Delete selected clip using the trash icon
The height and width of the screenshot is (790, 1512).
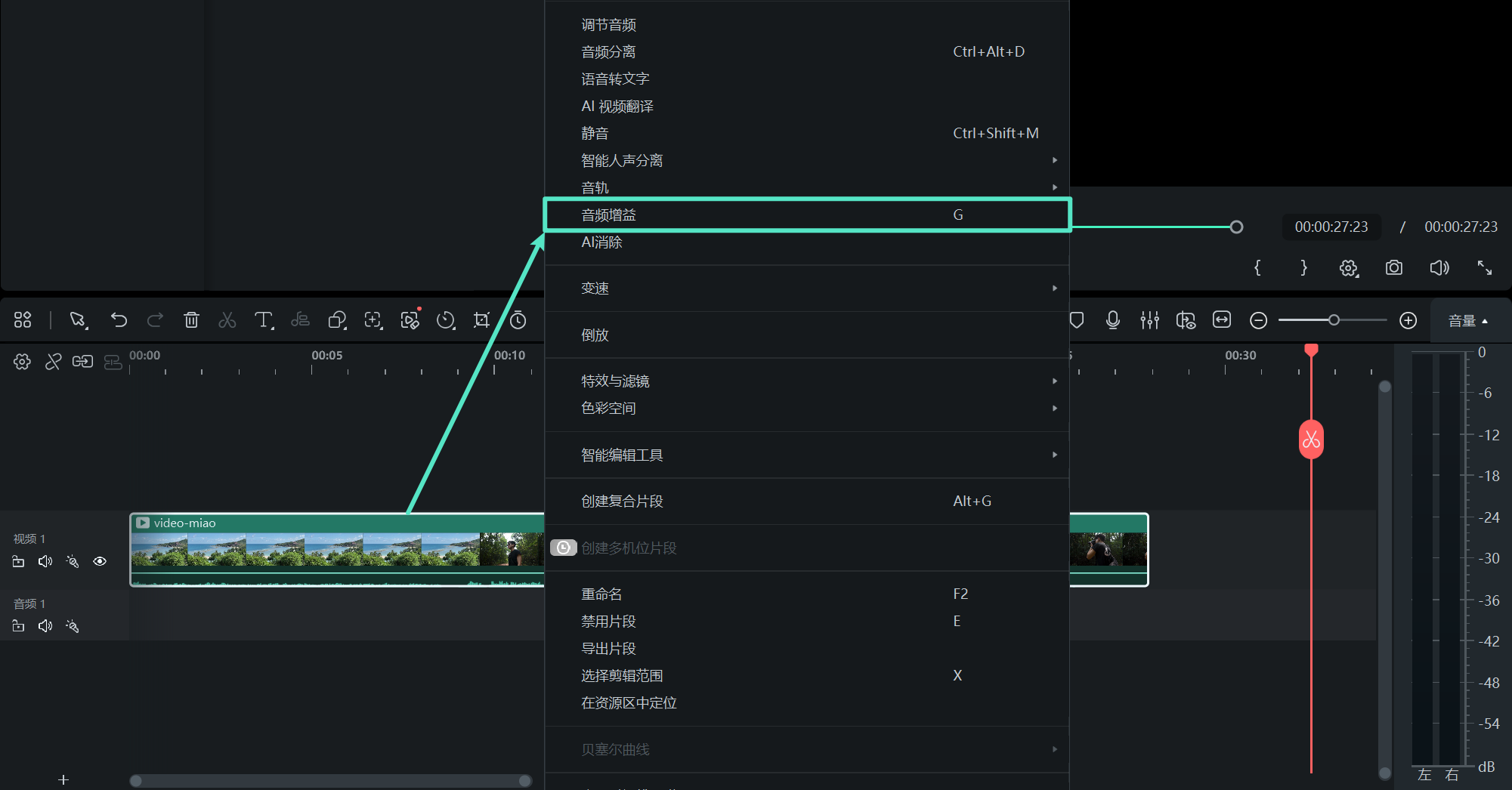[191, 320]
